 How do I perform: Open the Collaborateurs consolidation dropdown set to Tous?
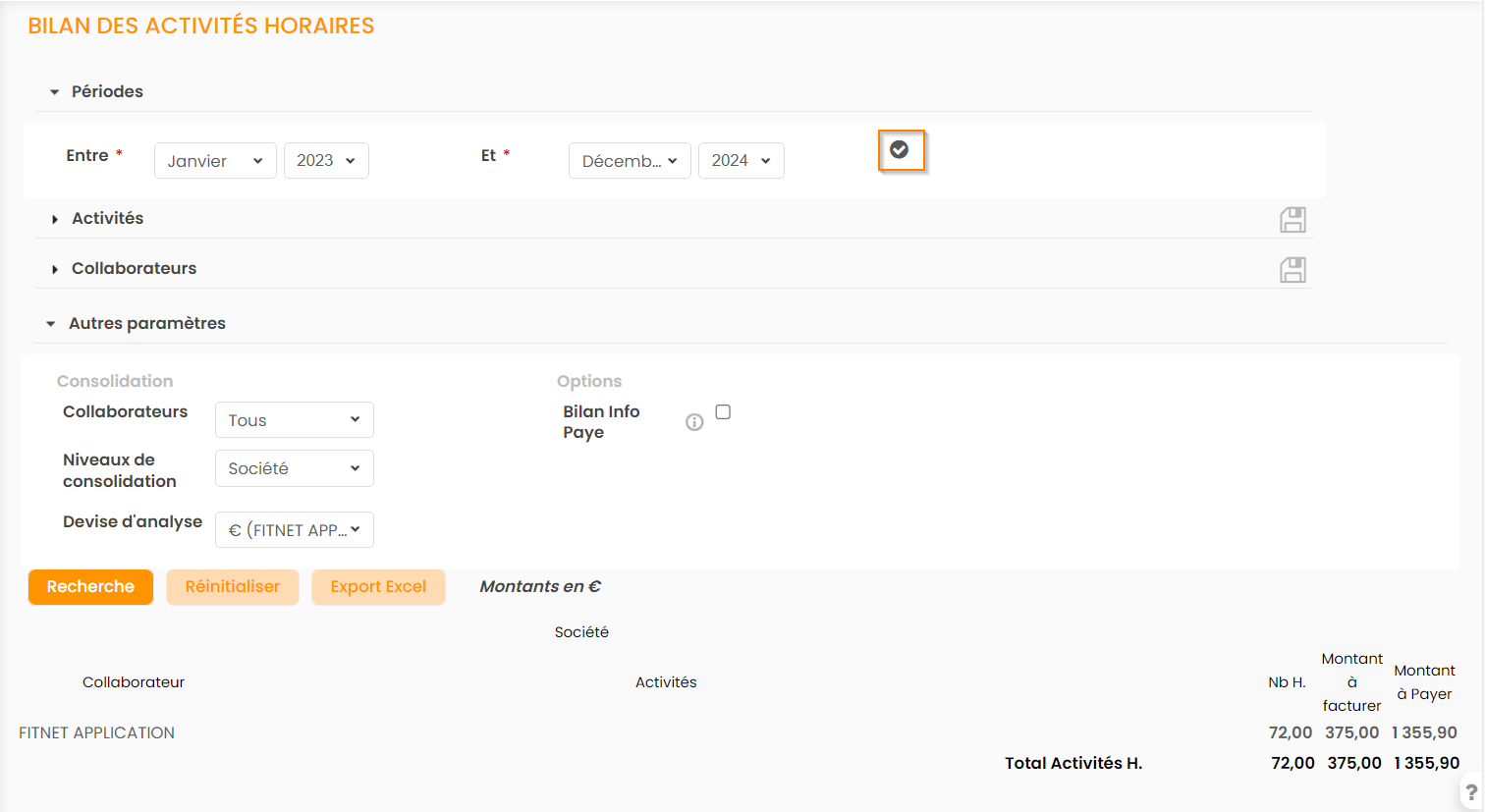294,420
